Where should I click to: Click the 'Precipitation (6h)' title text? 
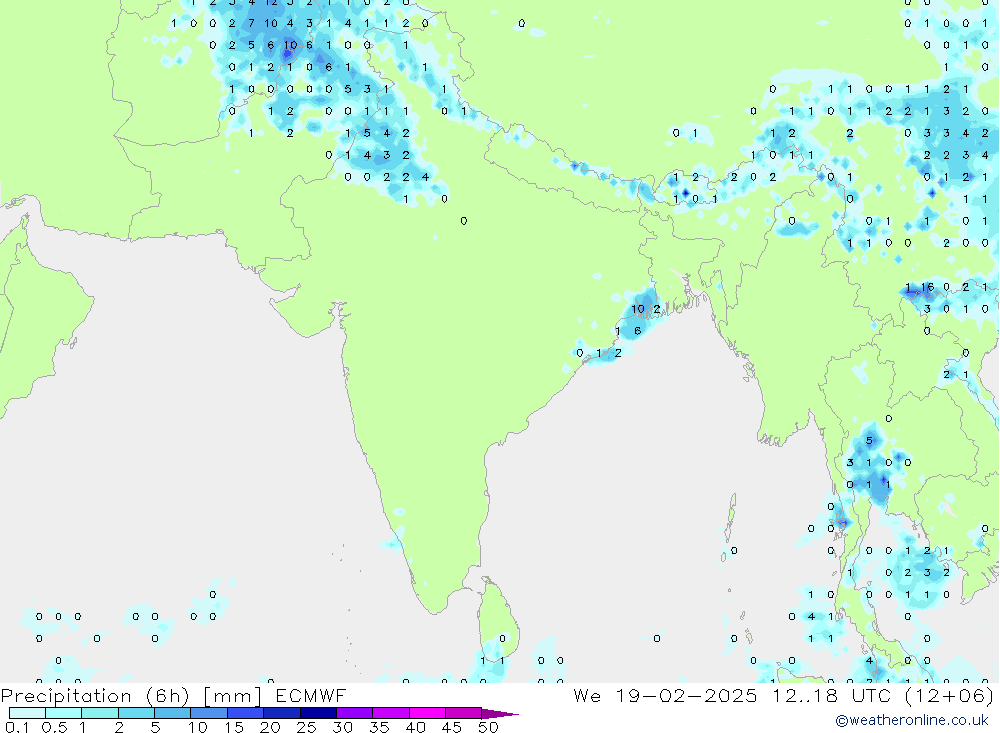coord(95,696)
